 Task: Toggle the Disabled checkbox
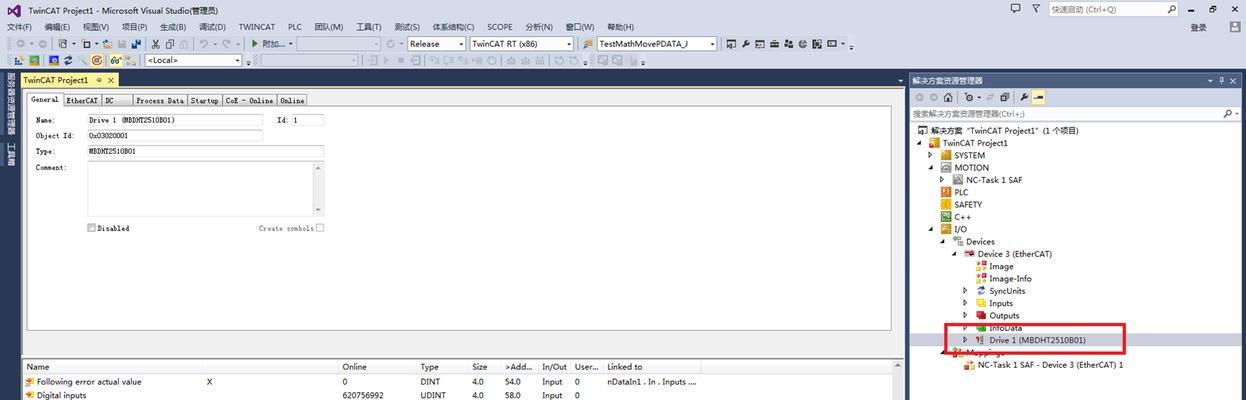pyautogui.click(x=92, y=228)
